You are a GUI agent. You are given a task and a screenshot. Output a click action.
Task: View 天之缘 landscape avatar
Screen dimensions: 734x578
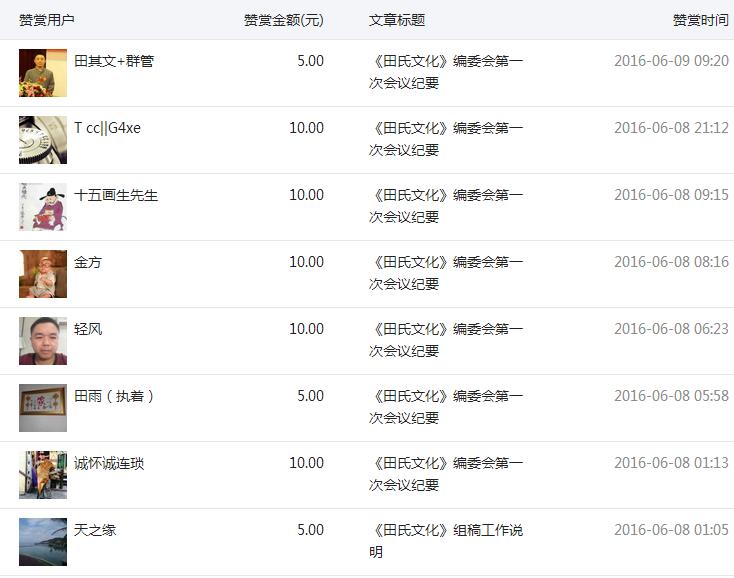click(43, 541)
